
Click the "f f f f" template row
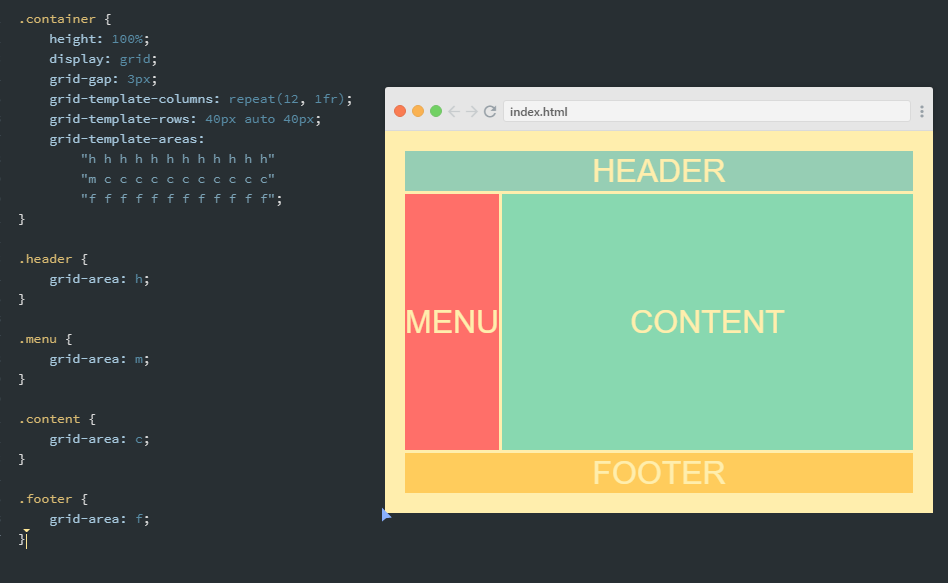click(x=182, y=199)
